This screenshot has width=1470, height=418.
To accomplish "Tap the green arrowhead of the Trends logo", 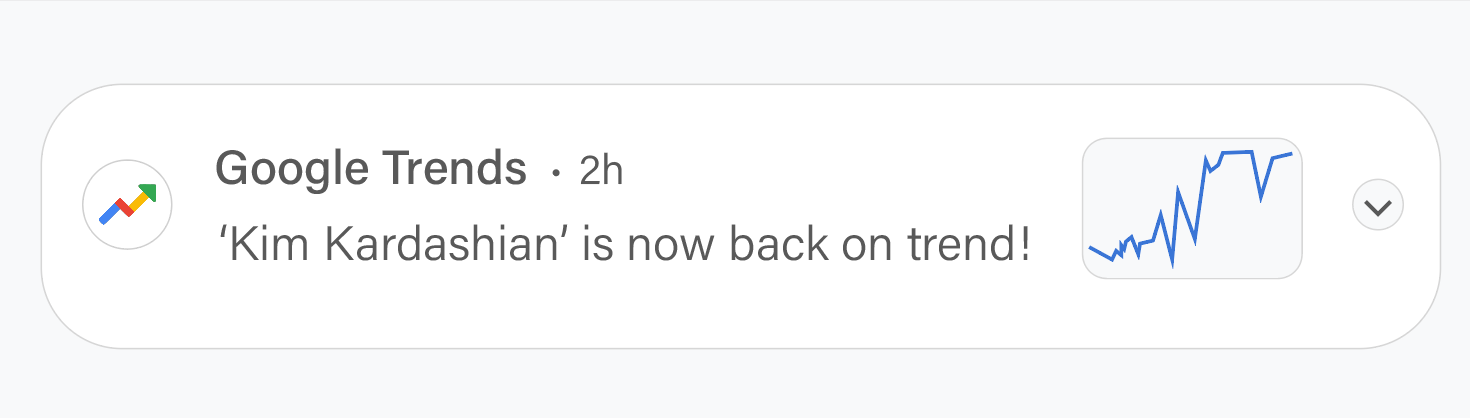I will tap(149, 192).
